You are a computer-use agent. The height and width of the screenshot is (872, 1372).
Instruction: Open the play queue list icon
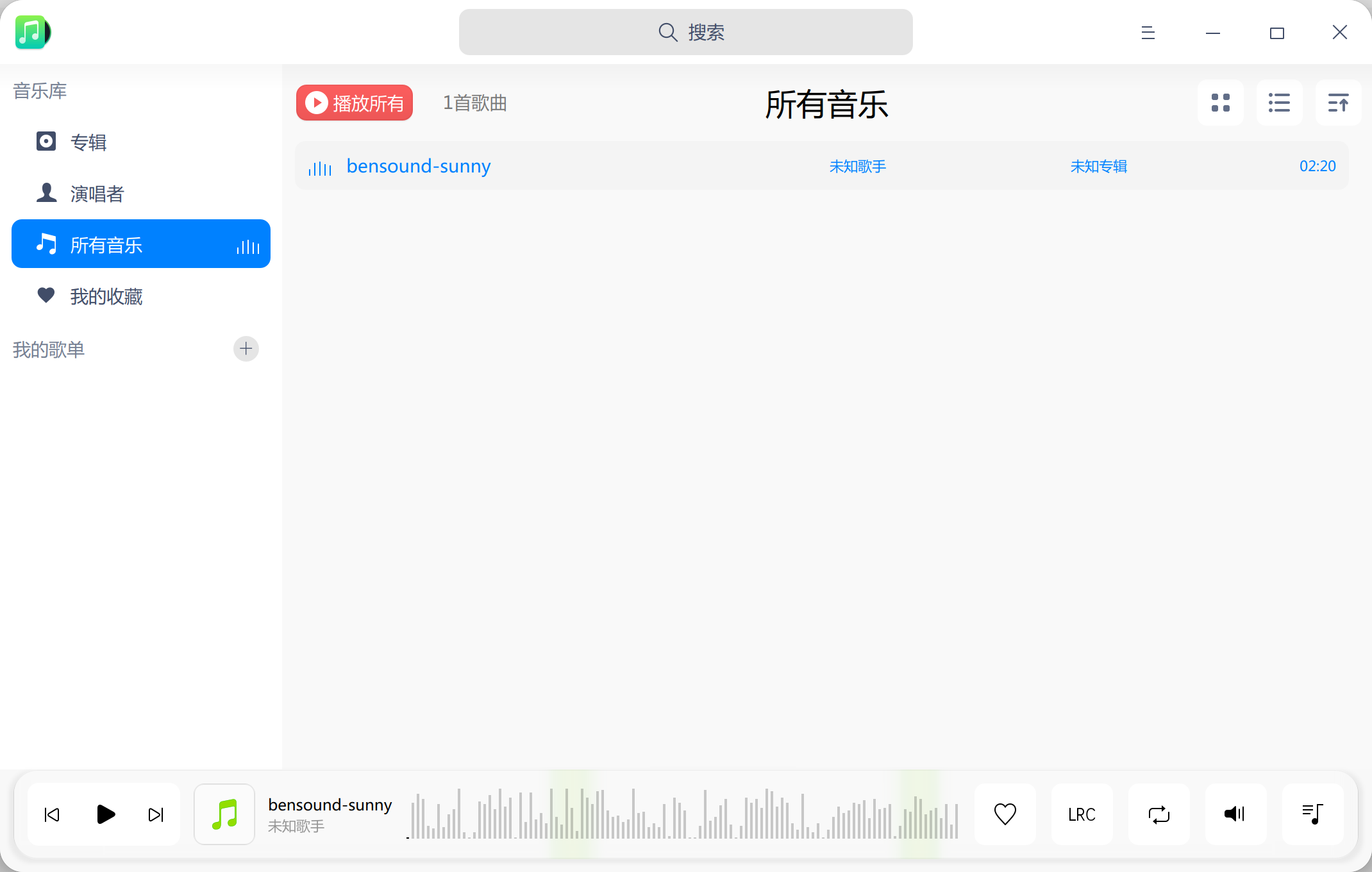click(x=1312, y=814)
